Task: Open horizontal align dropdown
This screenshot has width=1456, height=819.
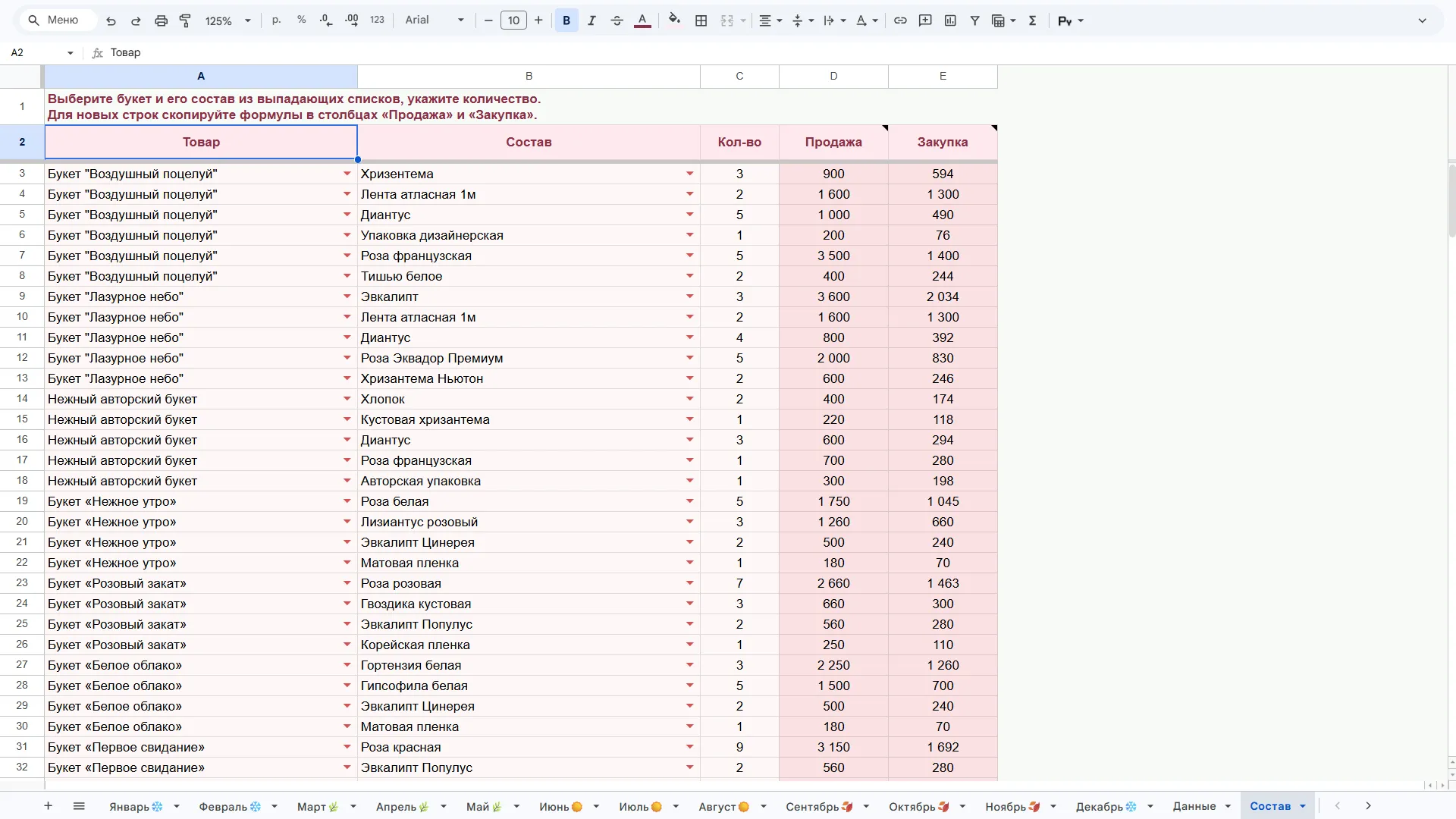Action: tap(770, 20)
